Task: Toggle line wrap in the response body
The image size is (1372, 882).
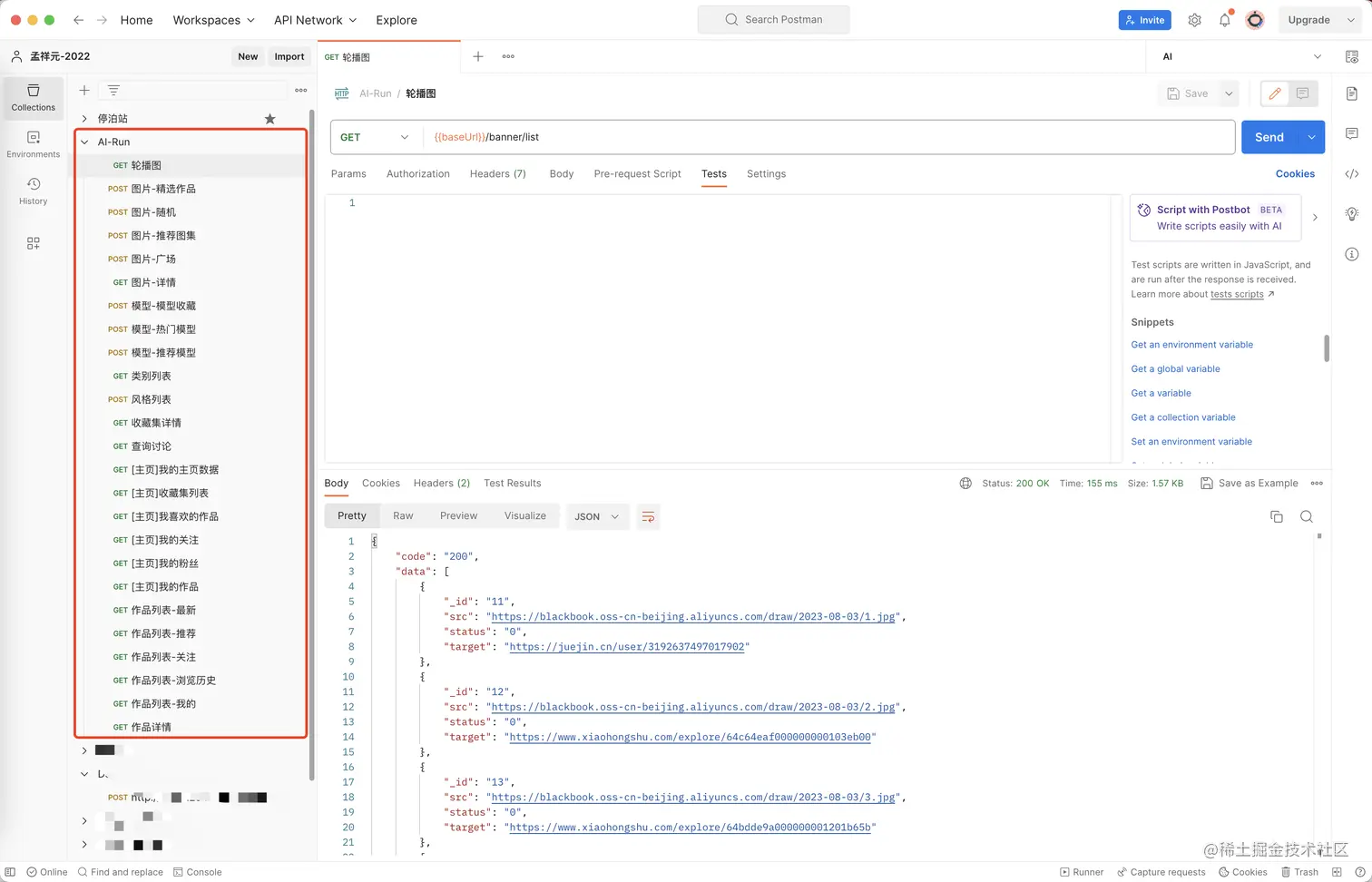Action: (648, 516)
